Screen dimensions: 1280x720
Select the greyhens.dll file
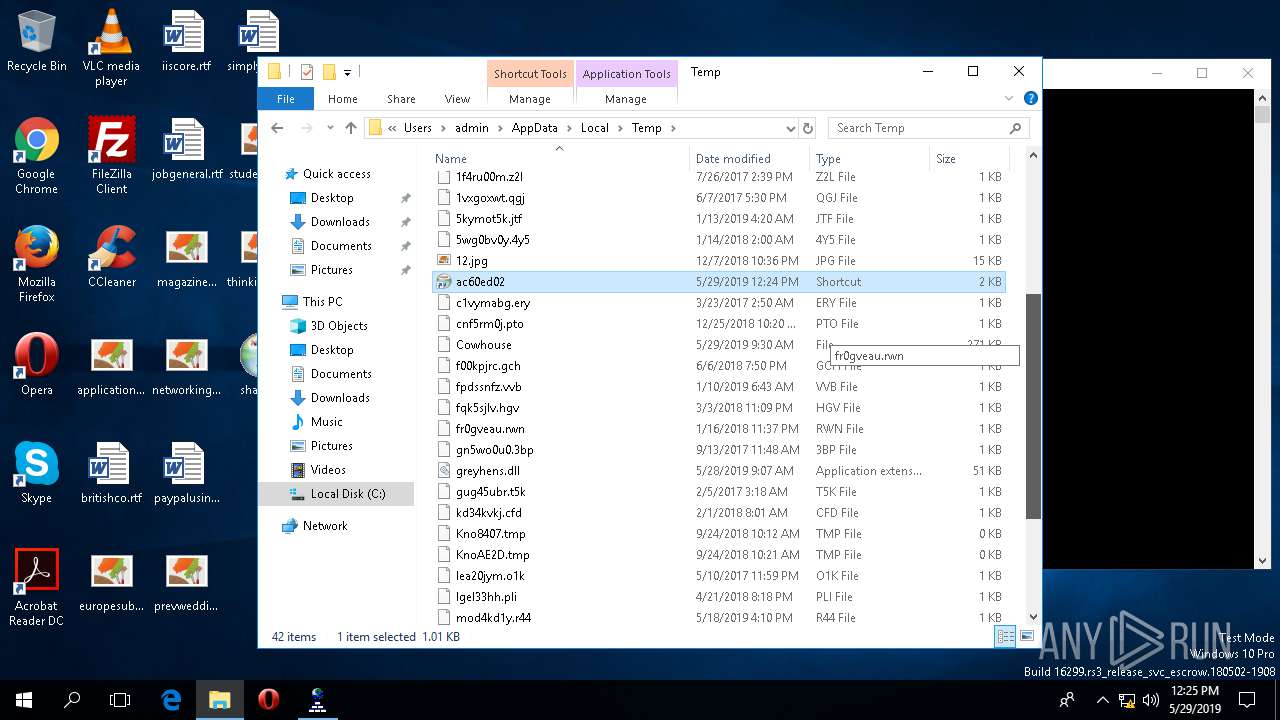point(719,471)
